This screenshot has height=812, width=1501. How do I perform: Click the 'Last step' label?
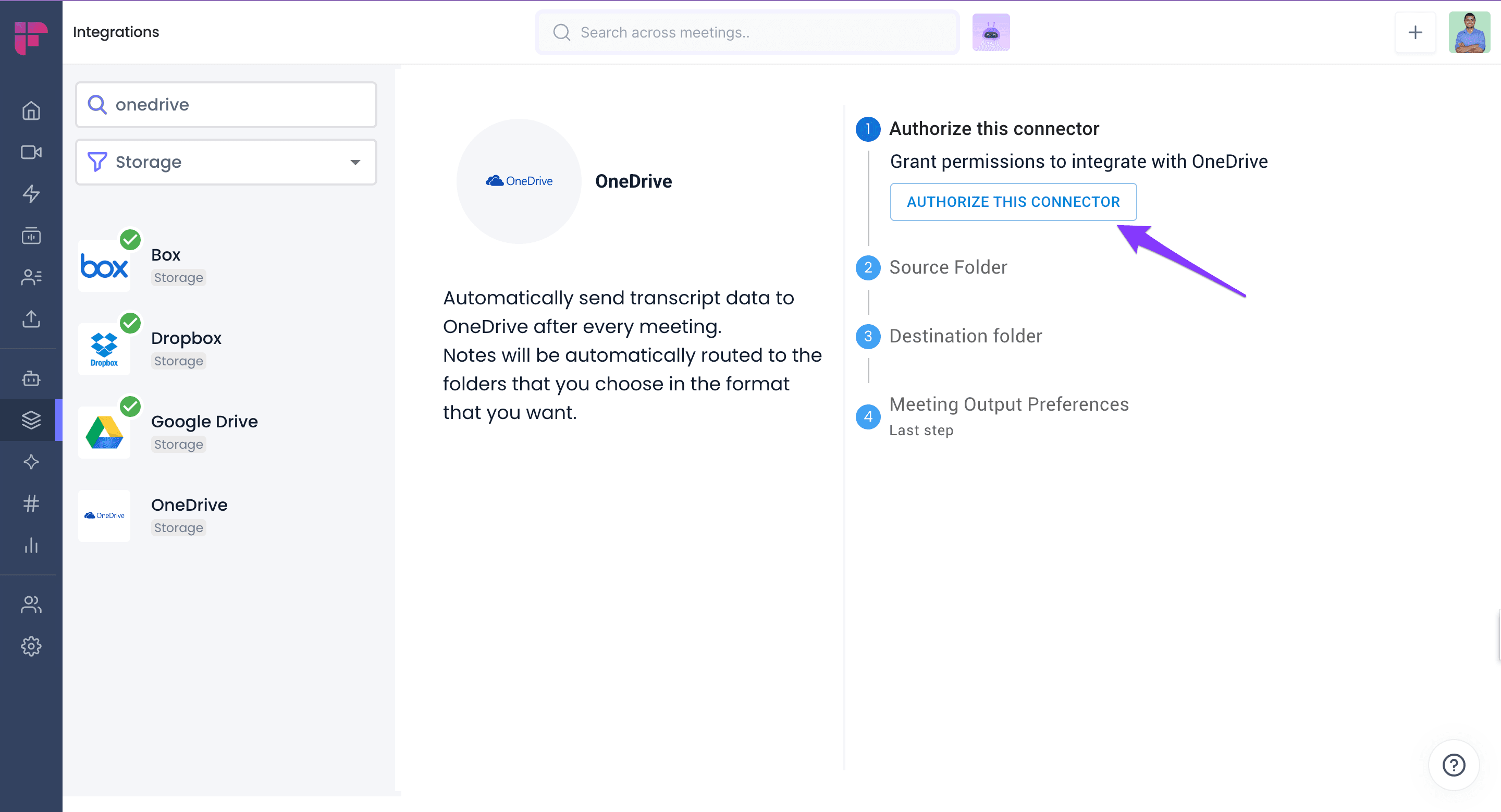920,430
